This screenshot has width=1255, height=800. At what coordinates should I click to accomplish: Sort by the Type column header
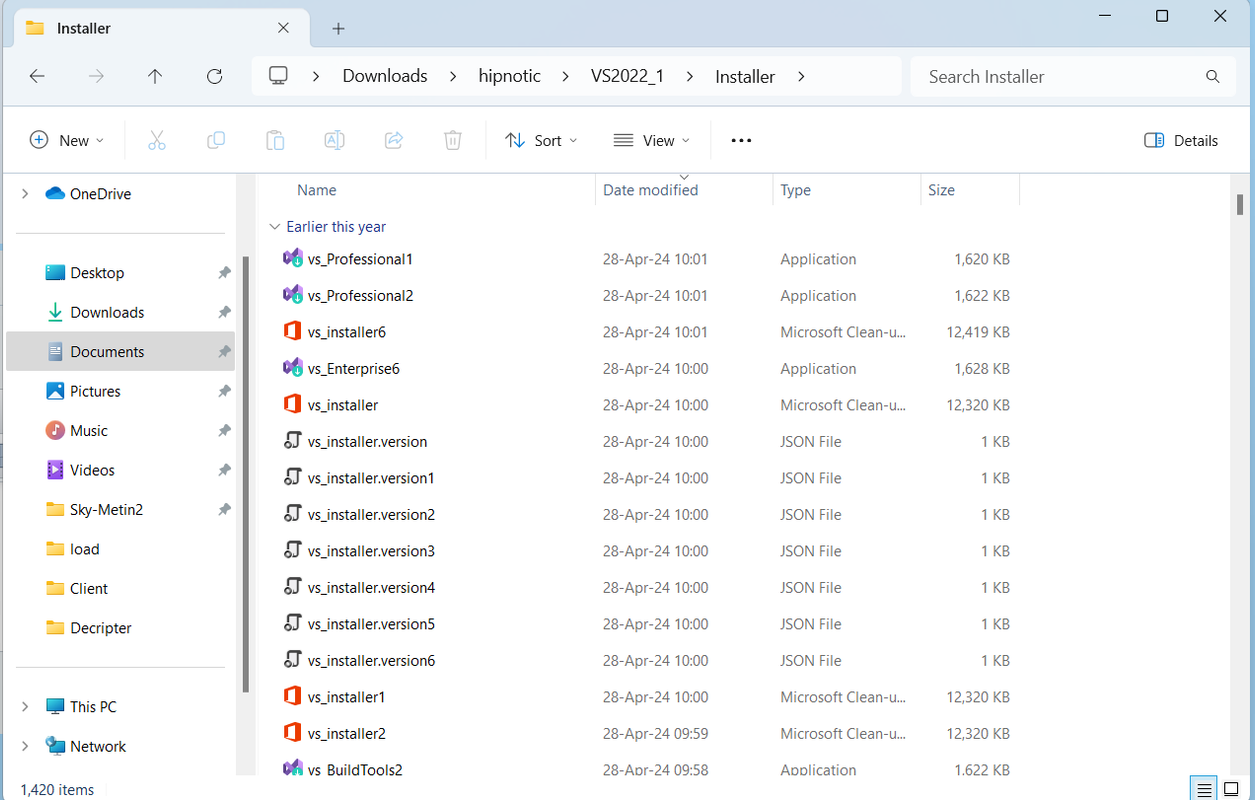tap(795, 190)
